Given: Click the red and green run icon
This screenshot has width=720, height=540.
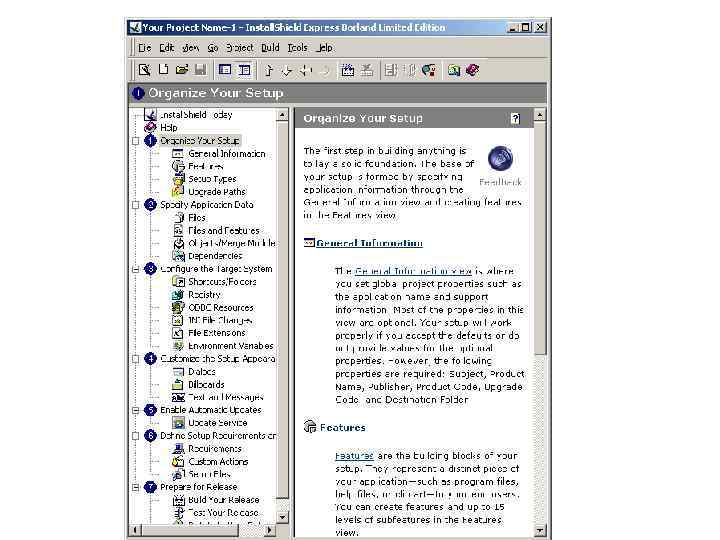Looking at the screenshot, I should pyautogui.click(x=429, y=70).
